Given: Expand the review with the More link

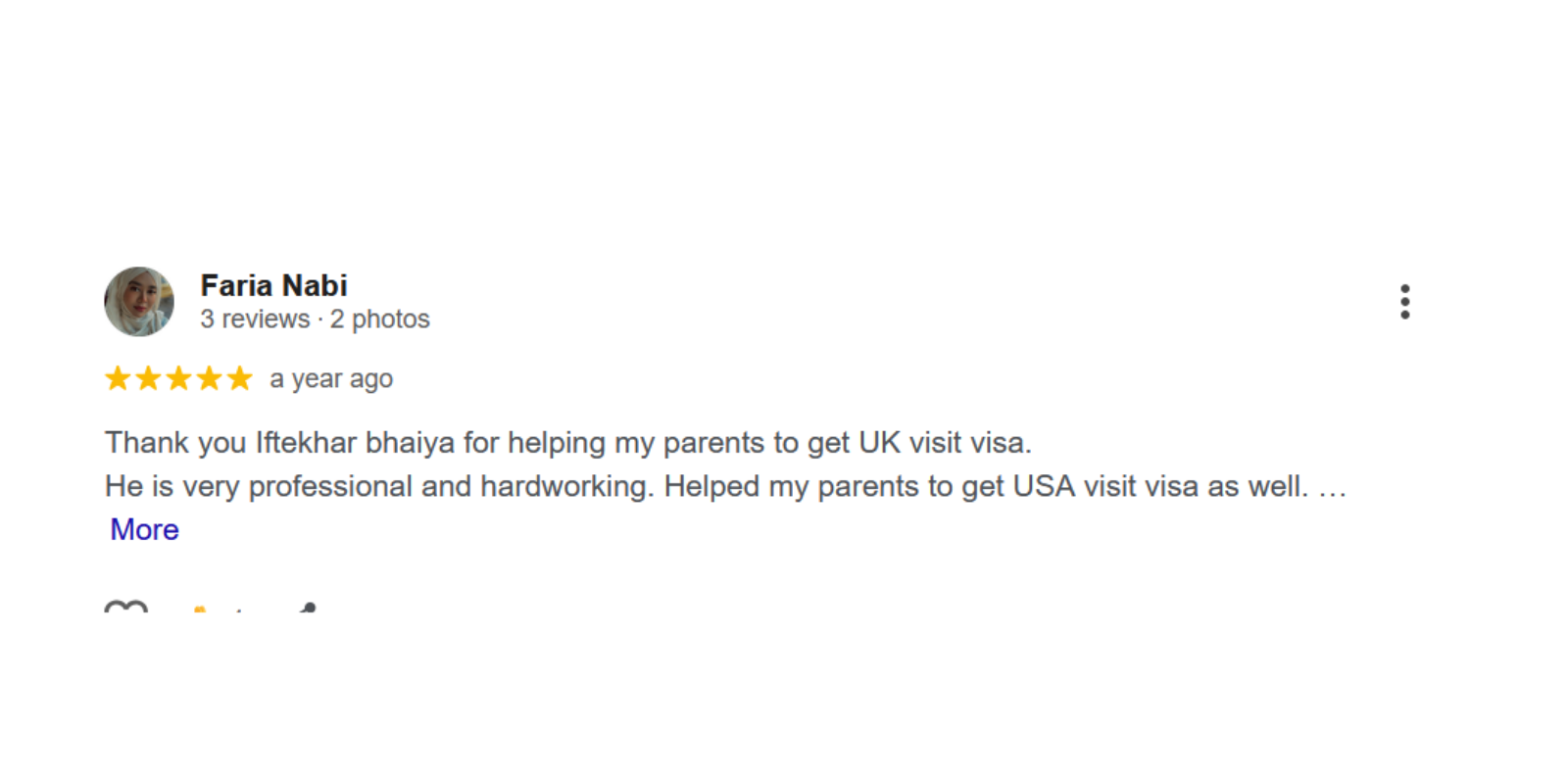Looking at the screenshot, I should pyautogui.click(x=144, y=529).
